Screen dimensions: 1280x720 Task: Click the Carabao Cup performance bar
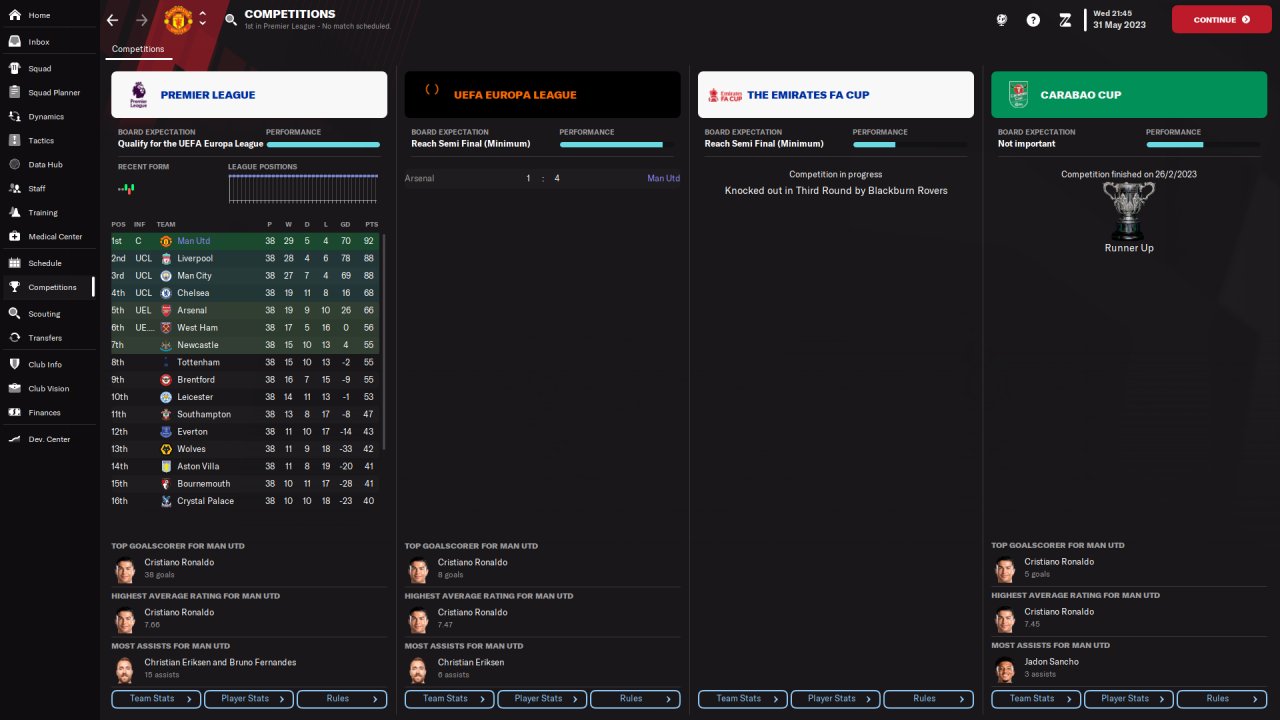[x=1203, y=144]
